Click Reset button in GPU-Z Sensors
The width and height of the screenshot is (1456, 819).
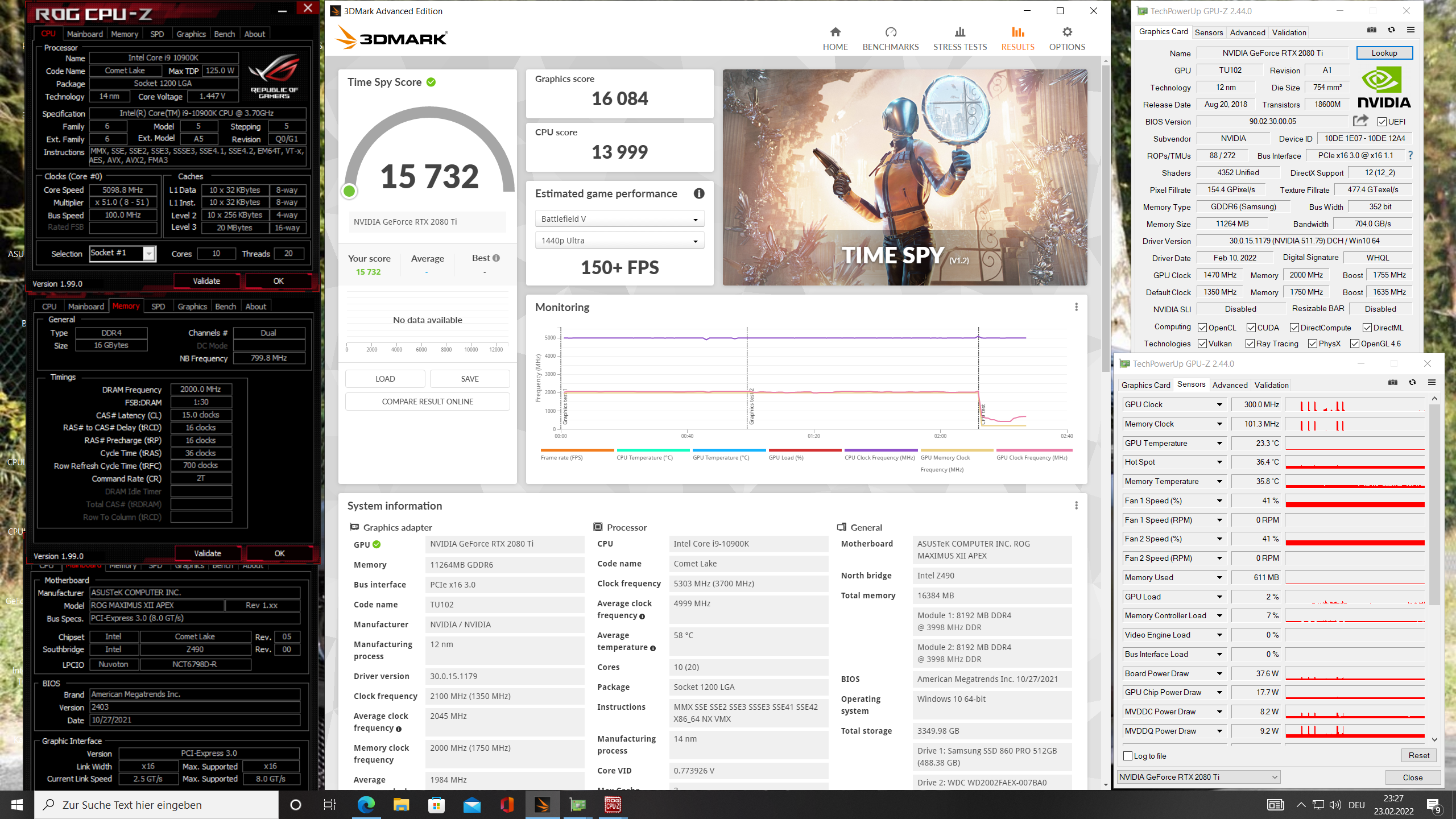click(1418, 756)
